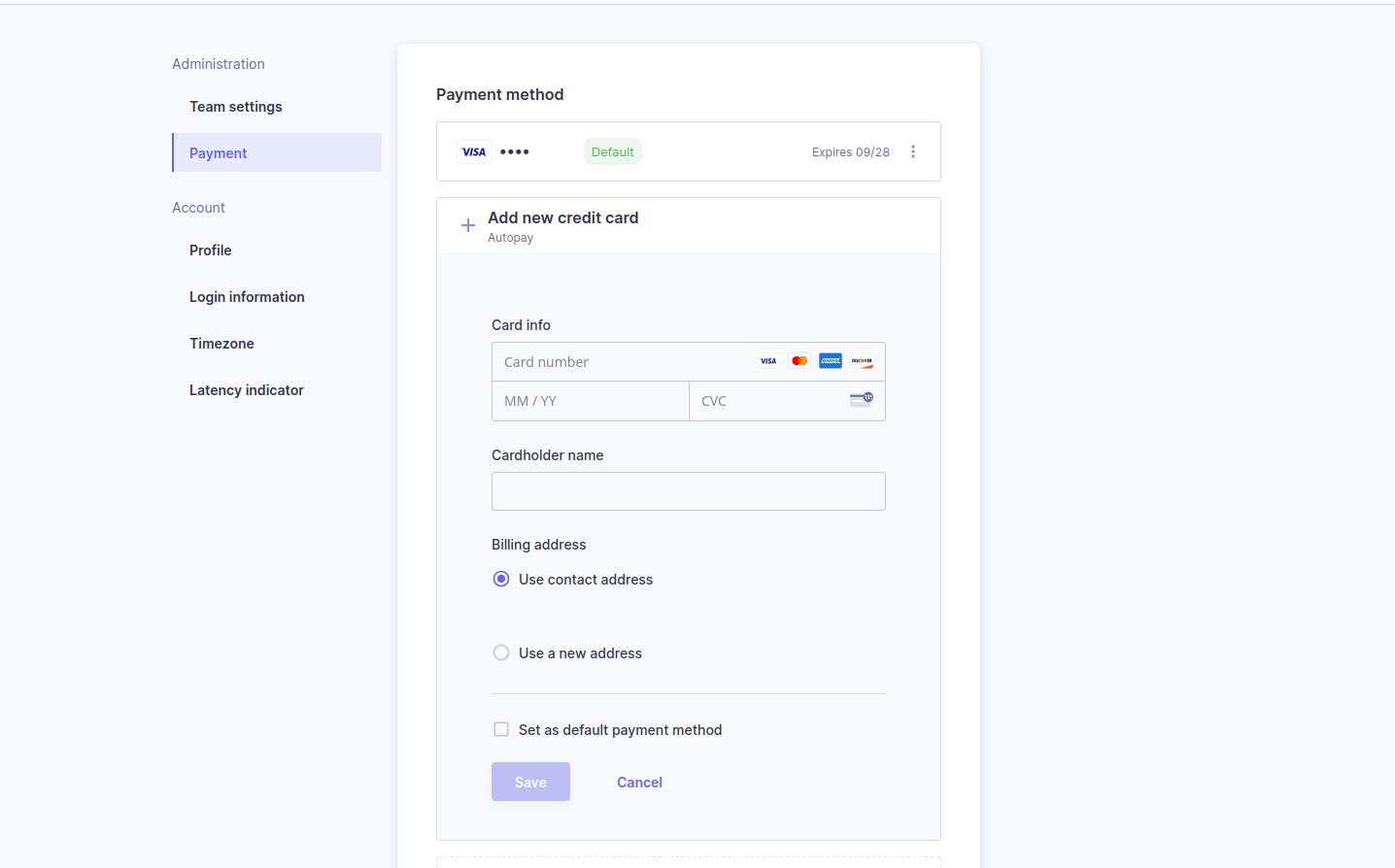Open the Login information section

247,297
